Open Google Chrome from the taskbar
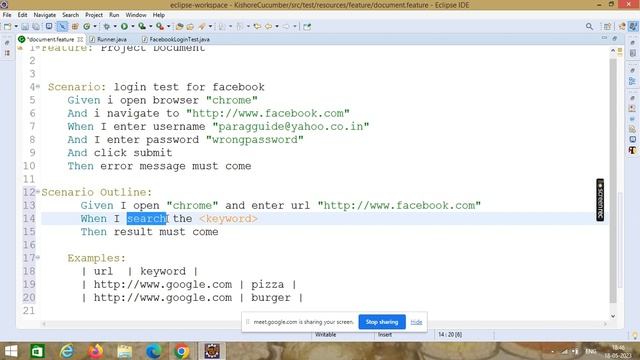This screenshot has height=360, width=640. [x=182, y=351]
